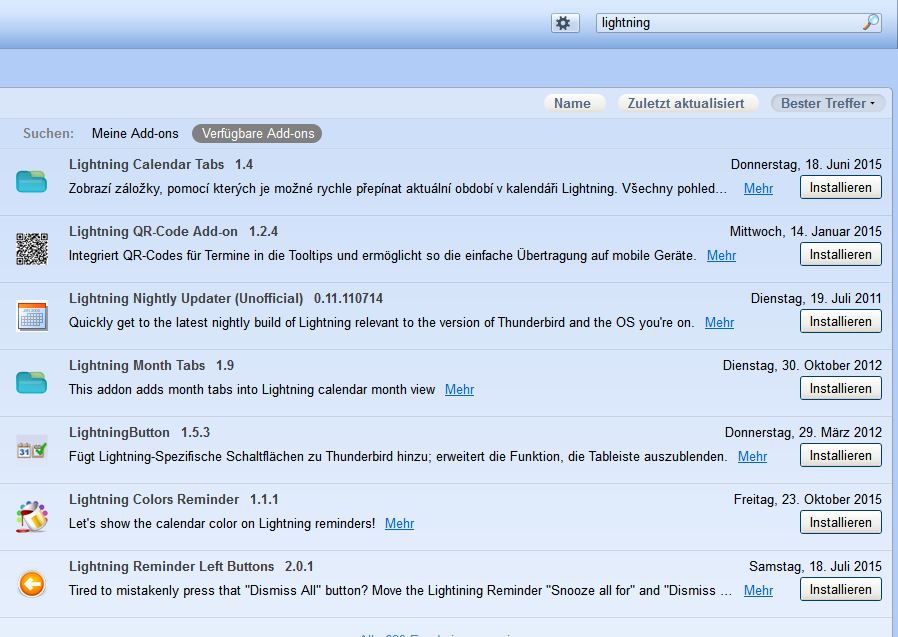This screenshot has width=898, height=637.
Task: Click the Integriert QR-Codes description text
Action: (383, 255)
